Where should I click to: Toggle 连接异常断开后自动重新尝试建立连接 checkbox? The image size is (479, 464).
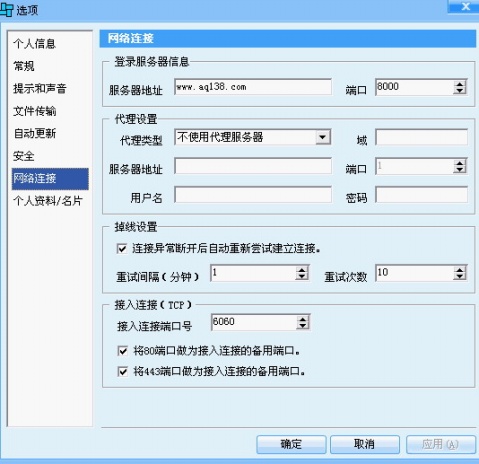click(122, 249)
